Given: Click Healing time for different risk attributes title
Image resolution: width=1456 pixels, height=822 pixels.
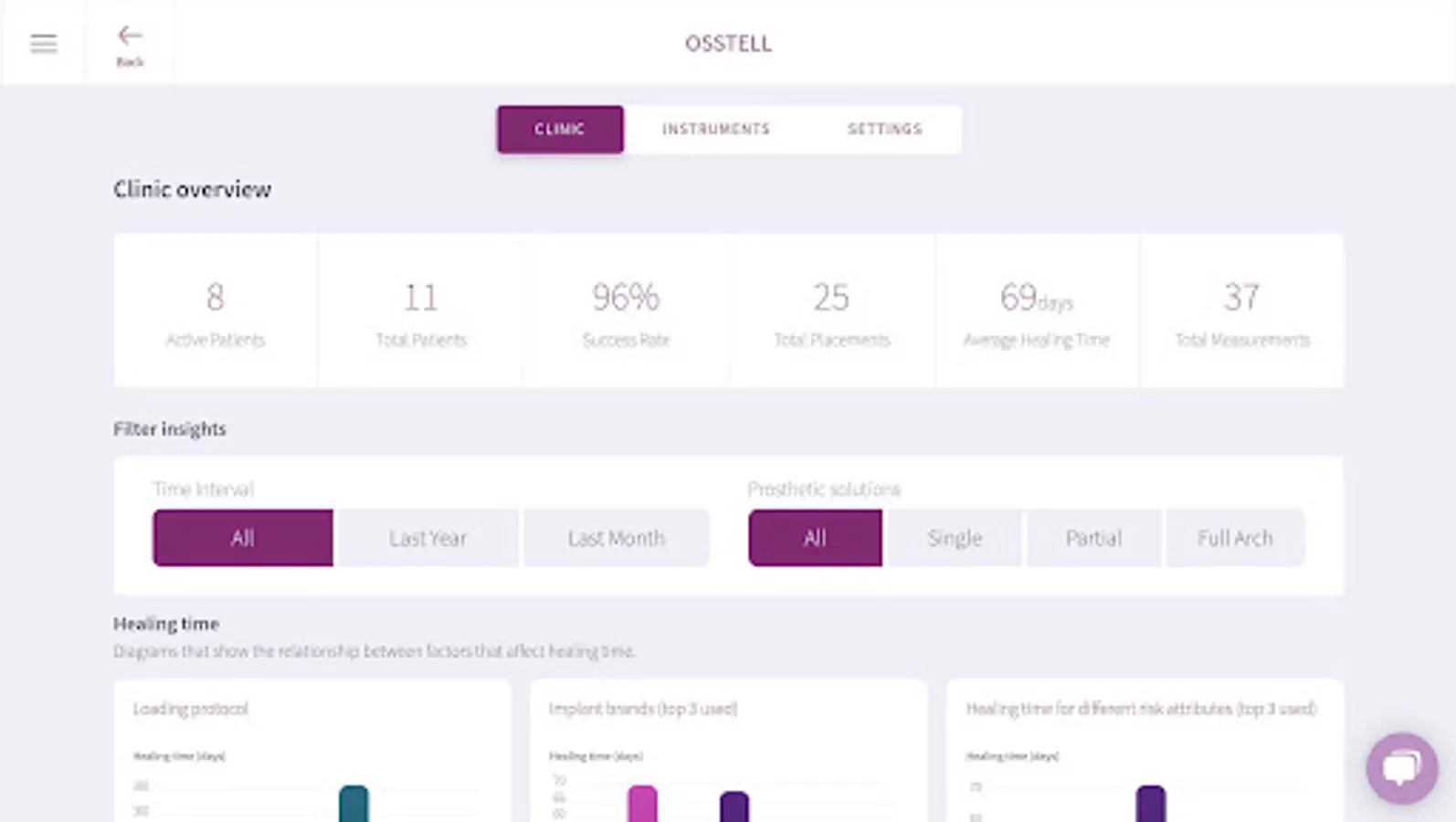Looking at the screenshot, I should pyautogui.click(x=1142, y=709).
